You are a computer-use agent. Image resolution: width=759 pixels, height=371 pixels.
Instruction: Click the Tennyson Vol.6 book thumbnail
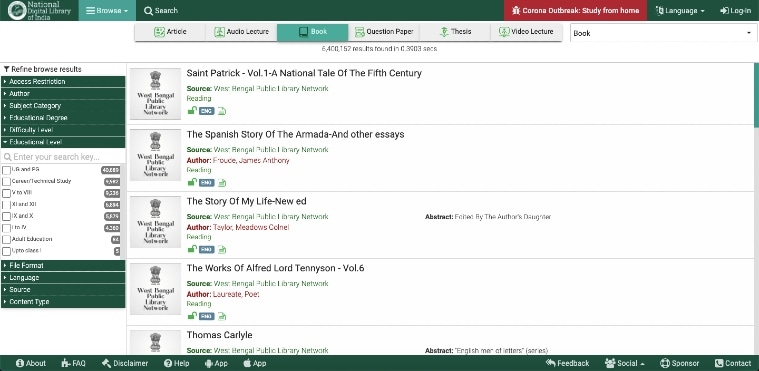point(155,289)
